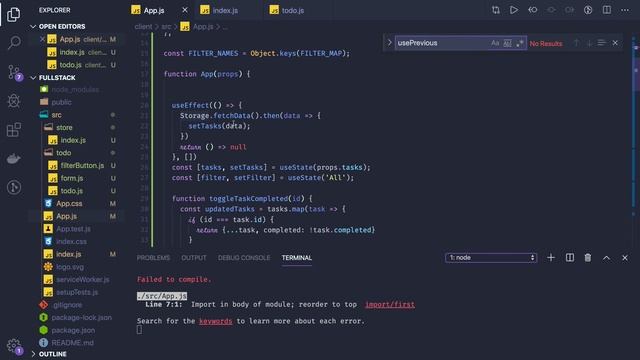
Task: Kill the terminal with trash icon
Action: pyautogui.click(x=588, y=258)
